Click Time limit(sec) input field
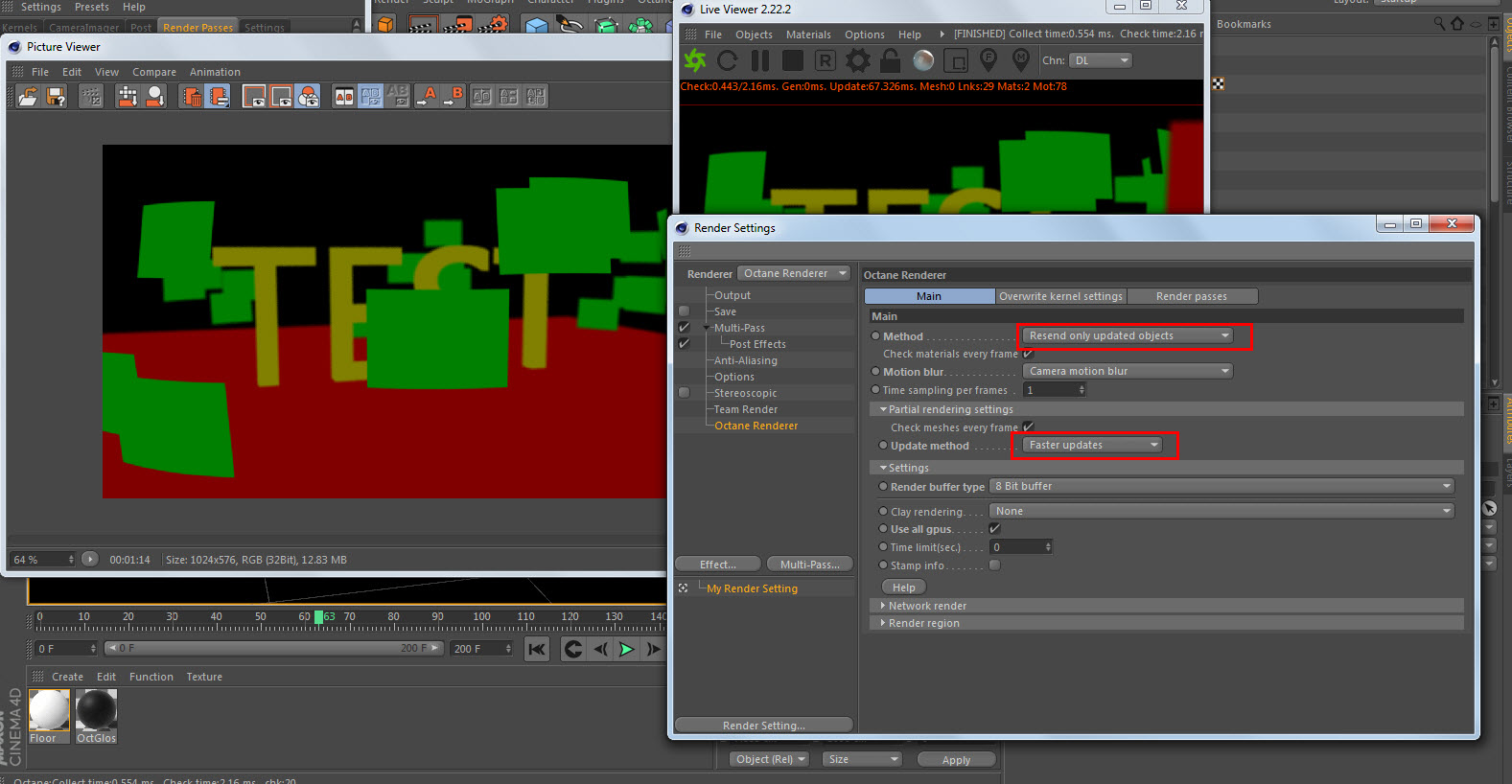 pyautogui.click(x=1021, y=547)
